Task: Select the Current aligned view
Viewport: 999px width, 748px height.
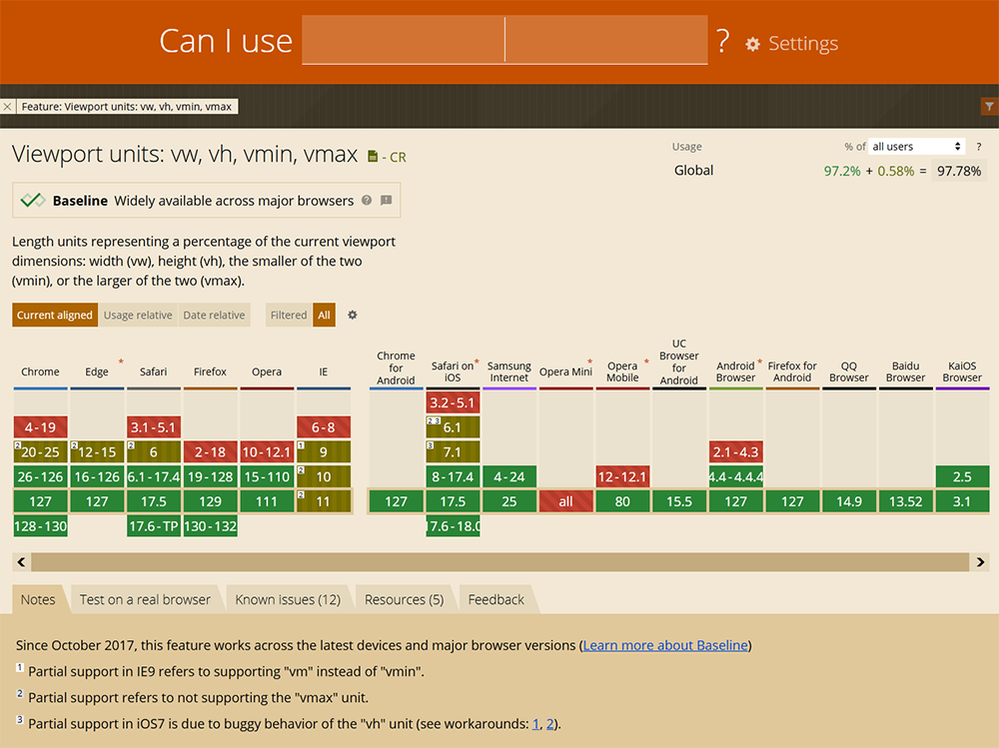Action: [x=55, y=315]
